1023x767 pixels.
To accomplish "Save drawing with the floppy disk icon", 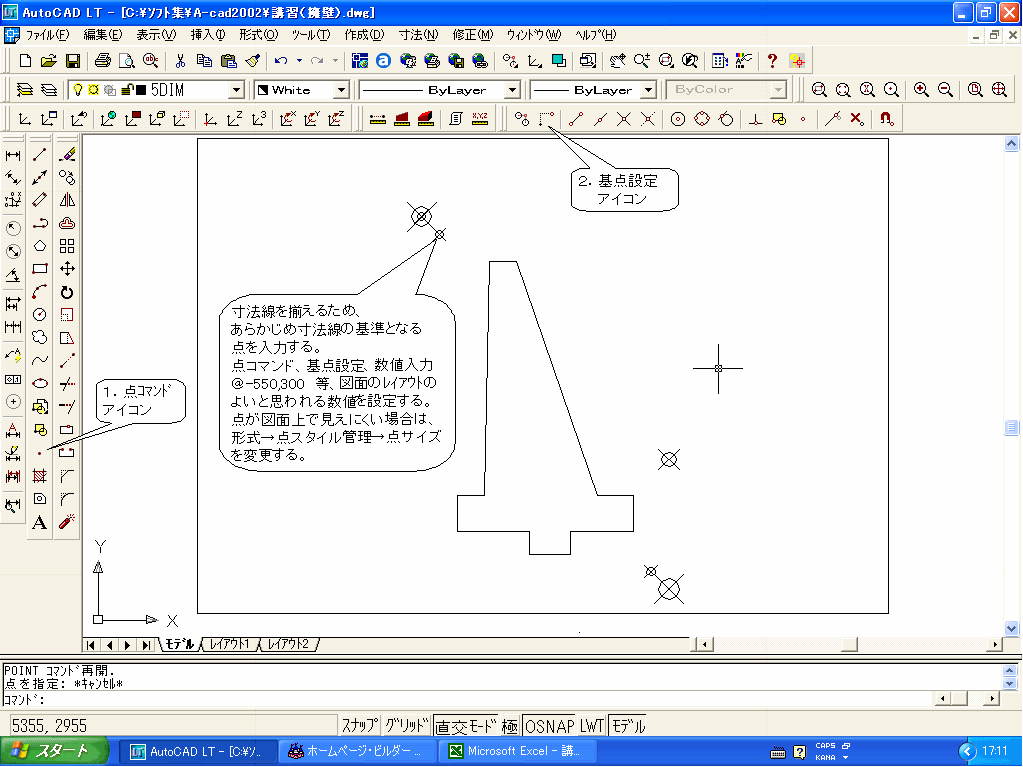I will [x=72, y=61].
